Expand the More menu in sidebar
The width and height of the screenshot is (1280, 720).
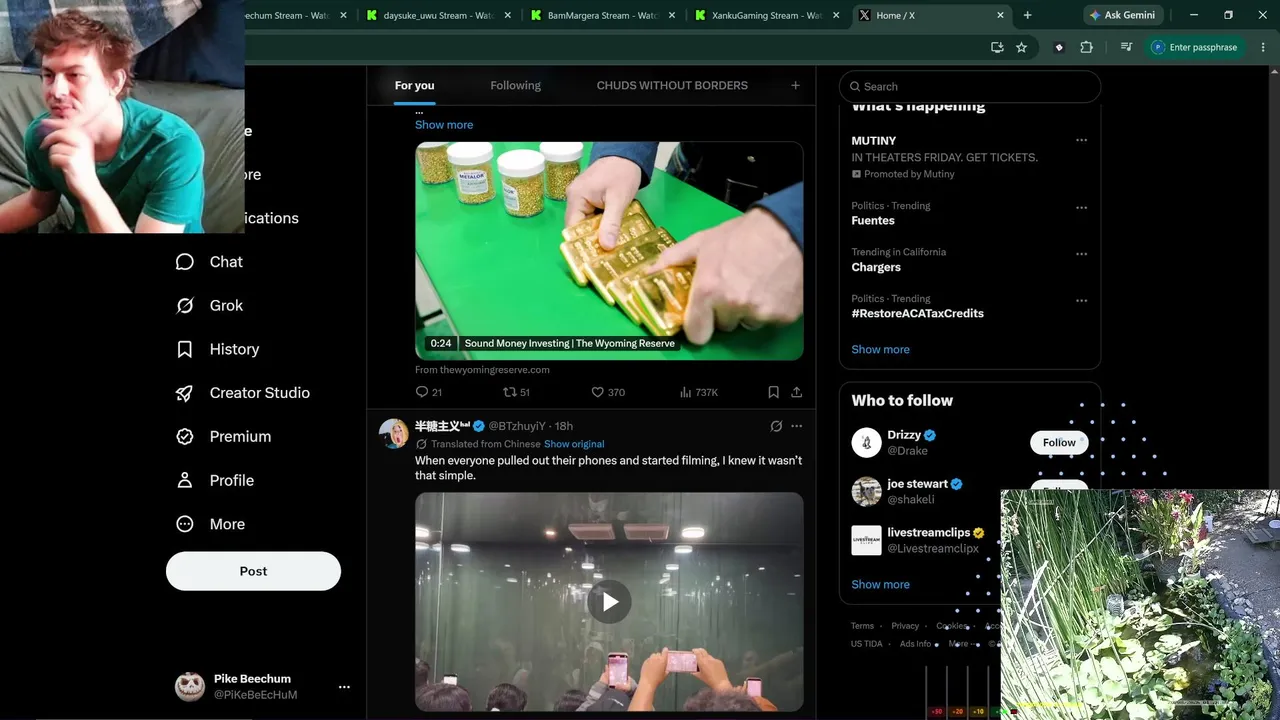coord(210,525)
